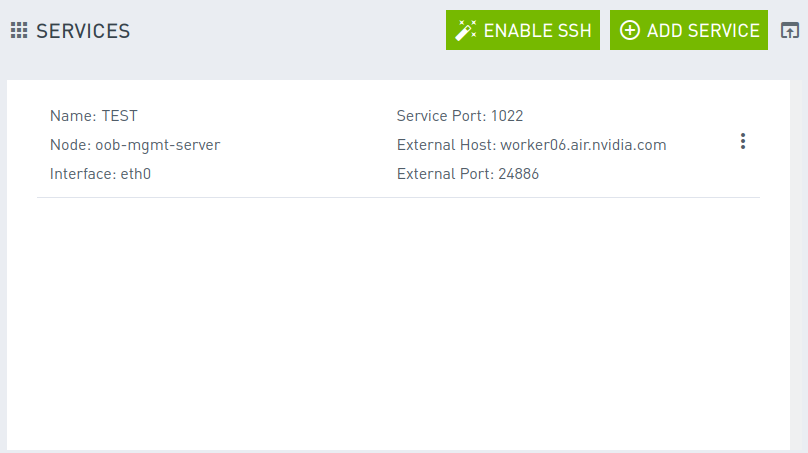This screenshot has width=808, height=453.
Task: Open services panel in pop-out window icon
Action: tap(789, 31)
